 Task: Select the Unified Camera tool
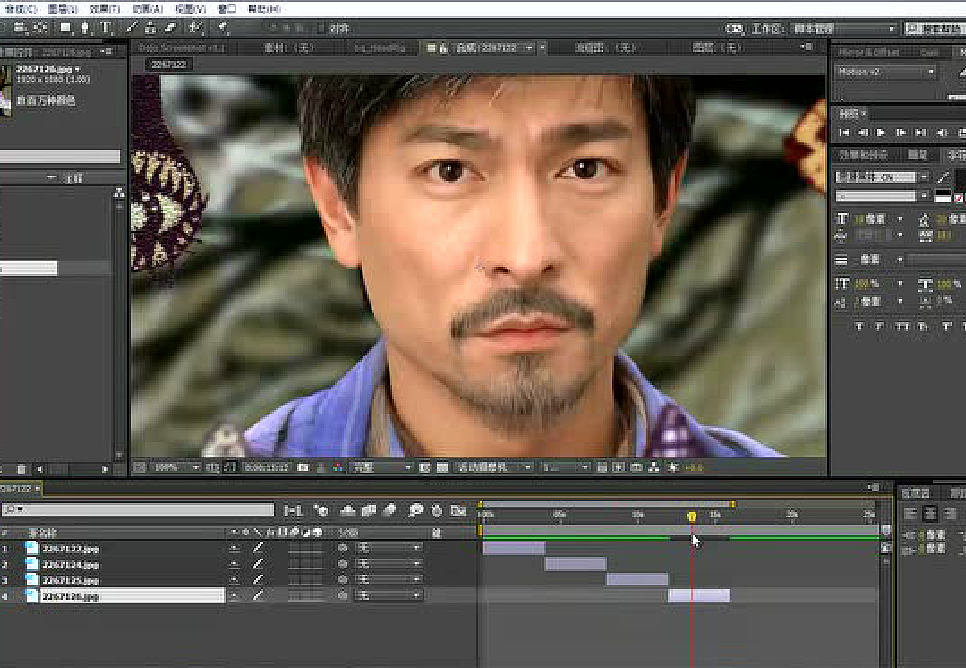20,28
